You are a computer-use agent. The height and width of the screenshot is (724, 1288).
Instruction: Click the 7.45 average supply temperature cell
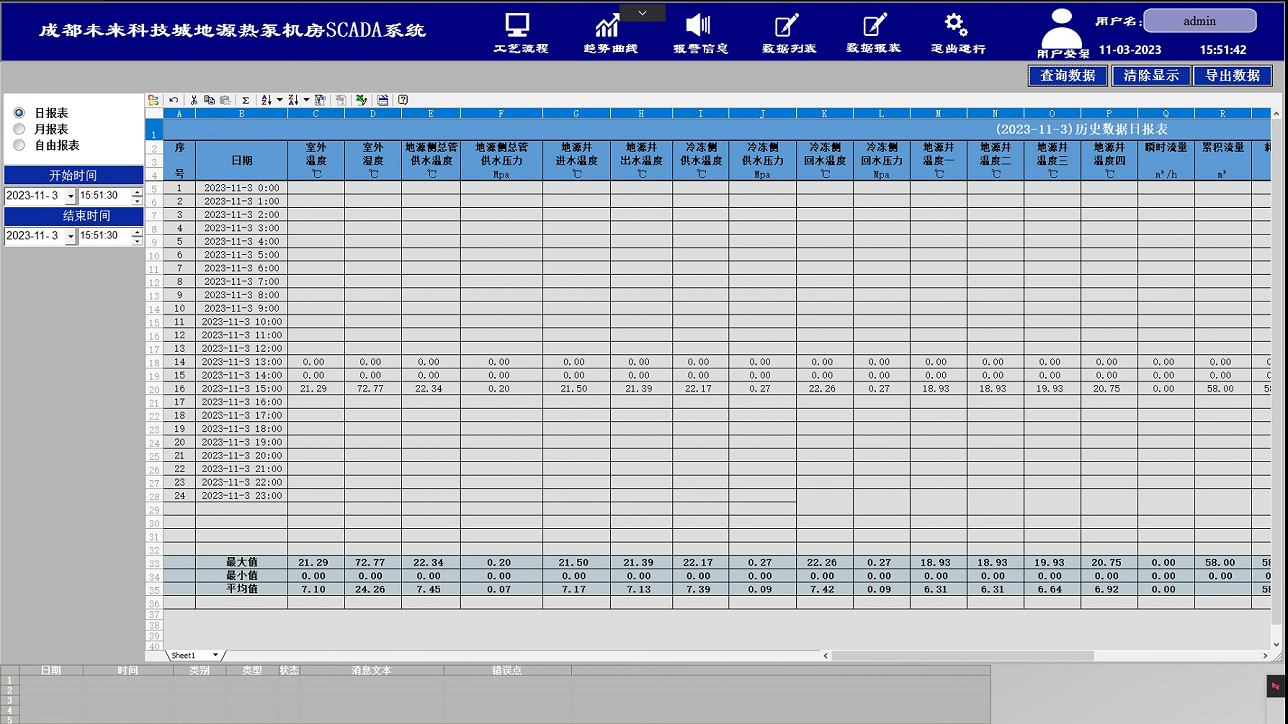[x=429, y=589]
